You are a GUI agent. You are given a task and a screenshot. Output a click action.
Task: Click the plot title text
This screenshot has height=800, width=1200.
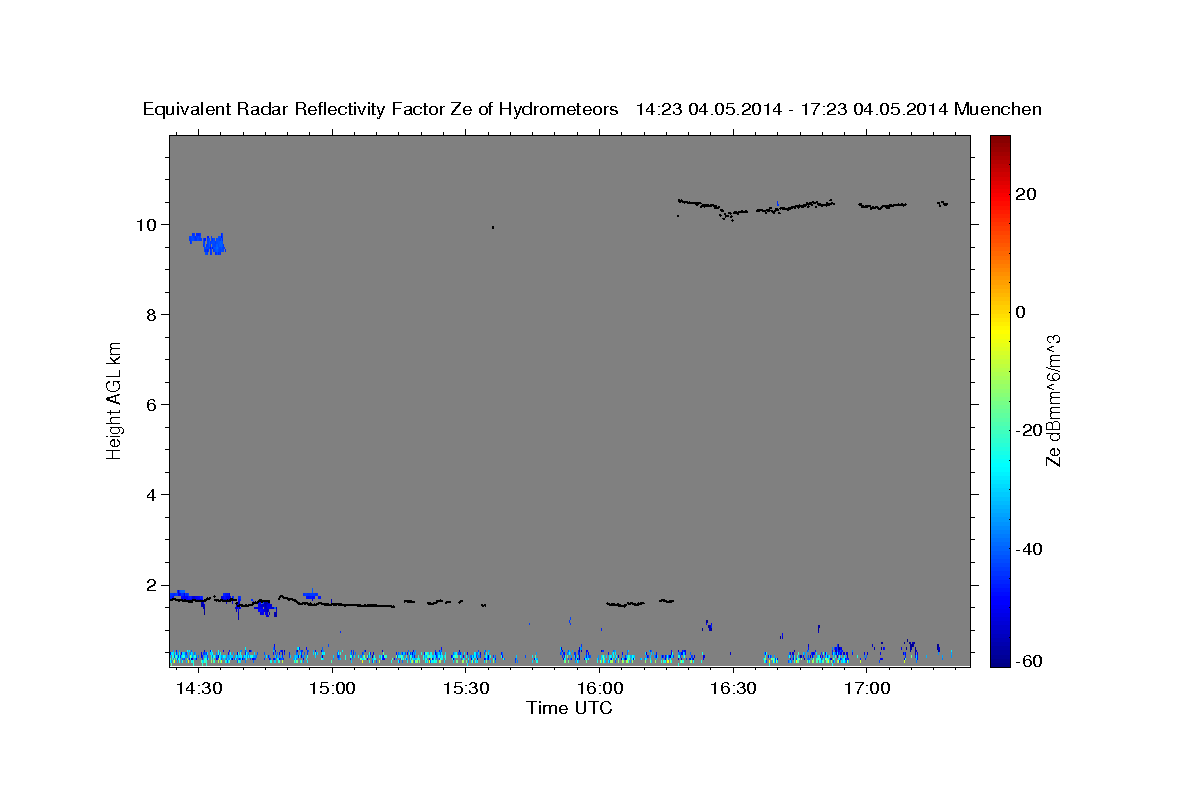593,109
